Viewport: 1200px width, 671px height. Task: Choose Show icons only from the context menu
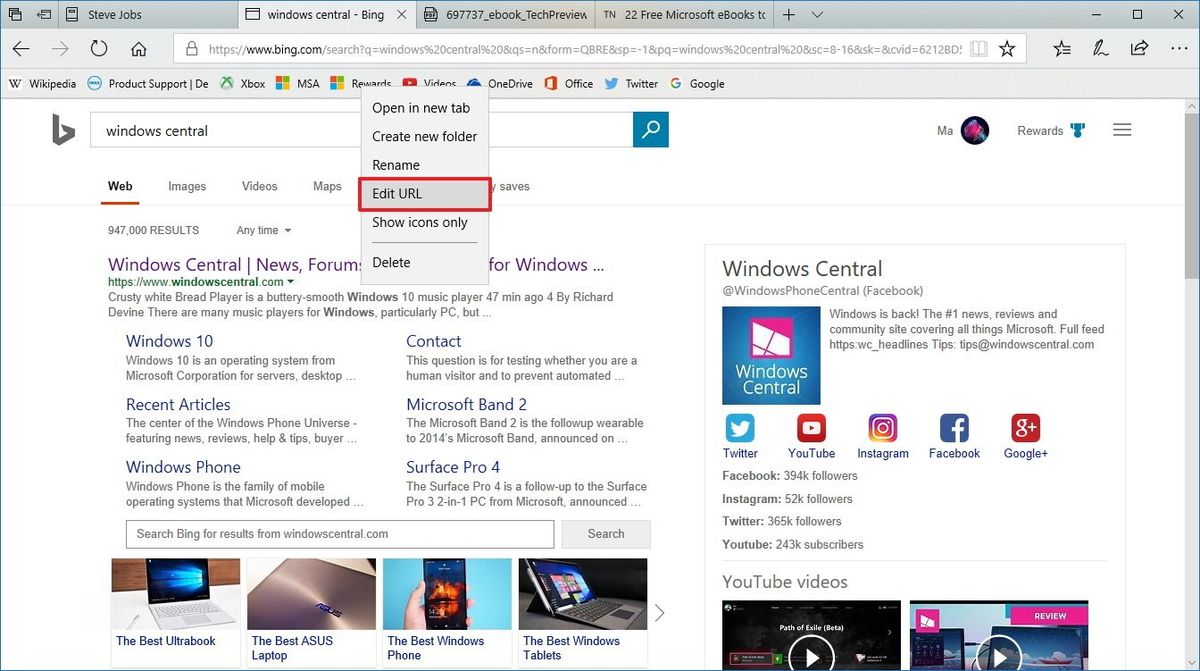(x=420, y=223)
